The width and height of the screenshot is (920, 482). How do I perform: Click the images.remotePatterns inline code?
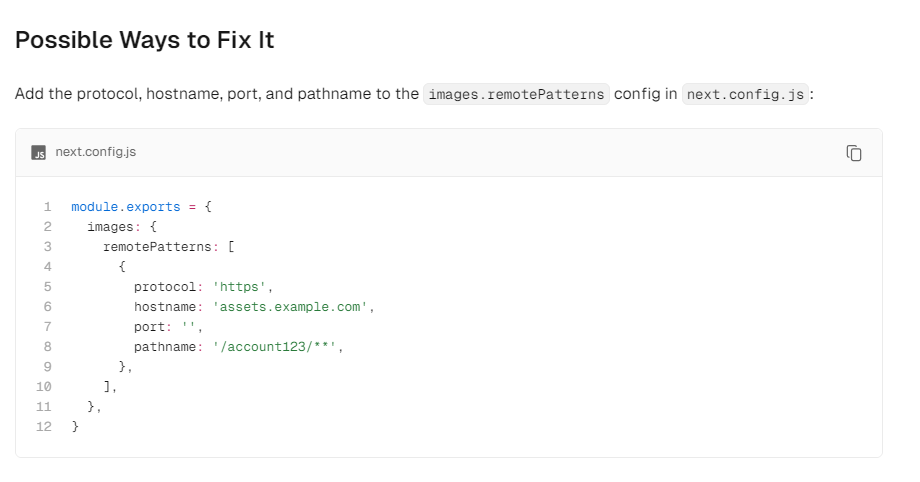[516, 95]
